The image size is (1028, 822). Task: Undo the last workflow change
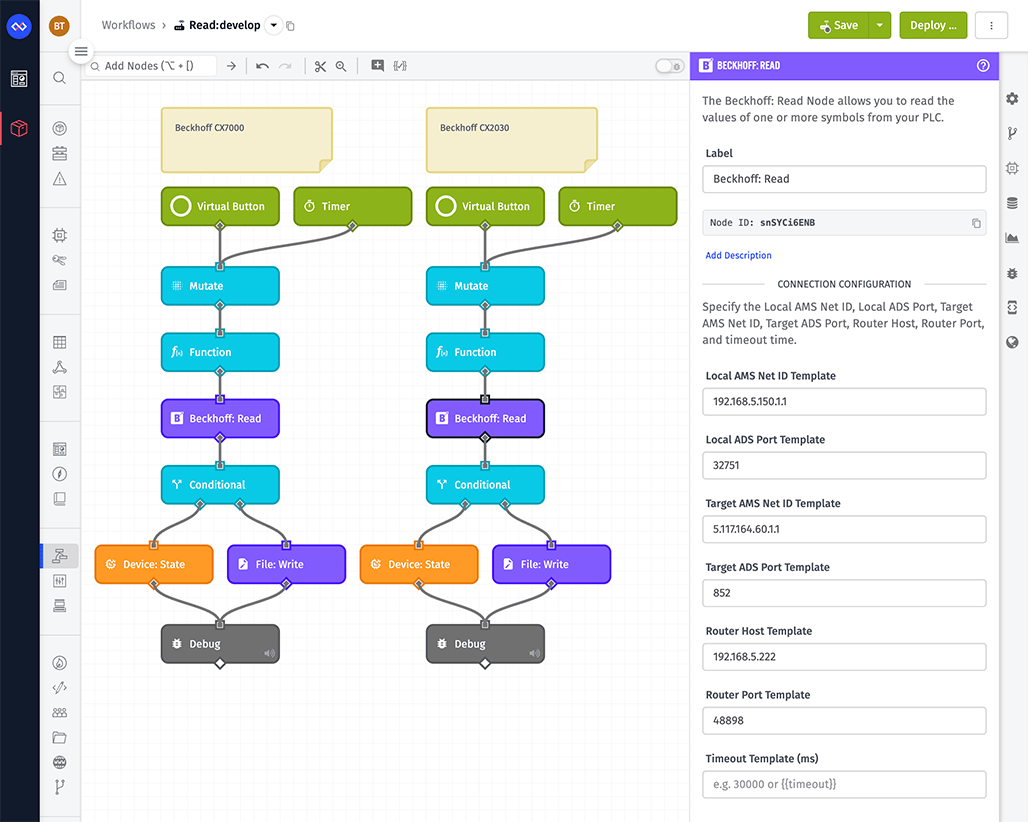pyautogui.click(x=261, y=66)
